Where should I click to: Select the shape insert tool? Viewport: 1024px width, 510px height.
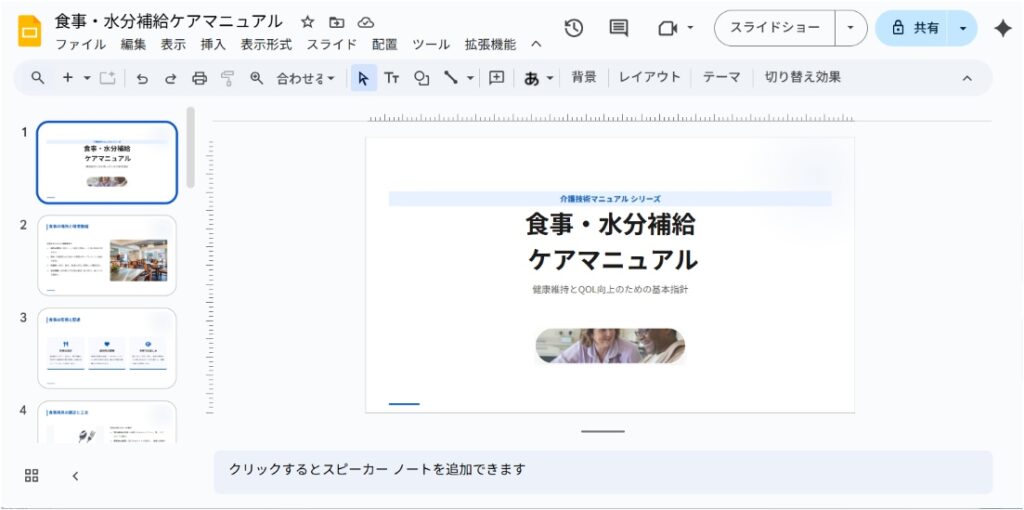tap(422, 78)
